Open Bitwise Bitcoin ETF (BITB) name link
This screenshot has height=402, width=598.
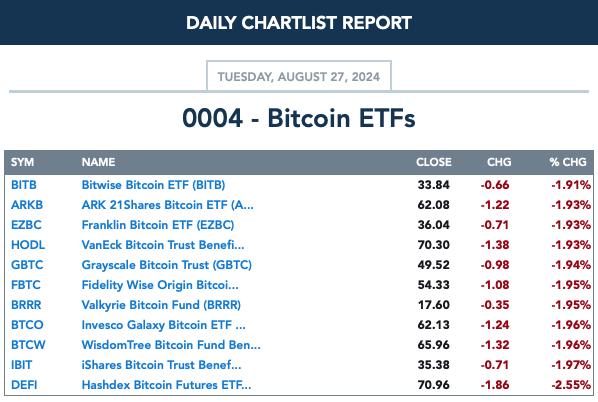click(153, 185)
